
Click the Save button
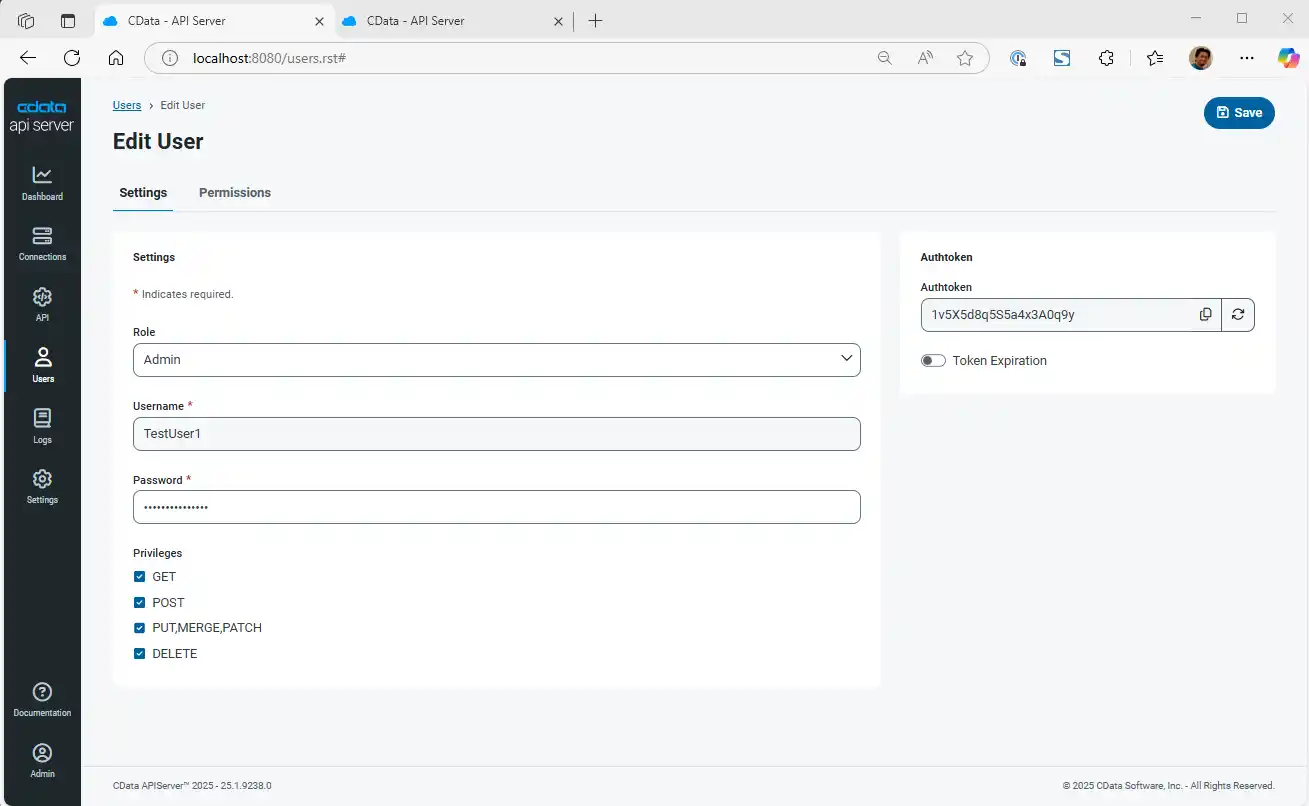coord(1239,113)
